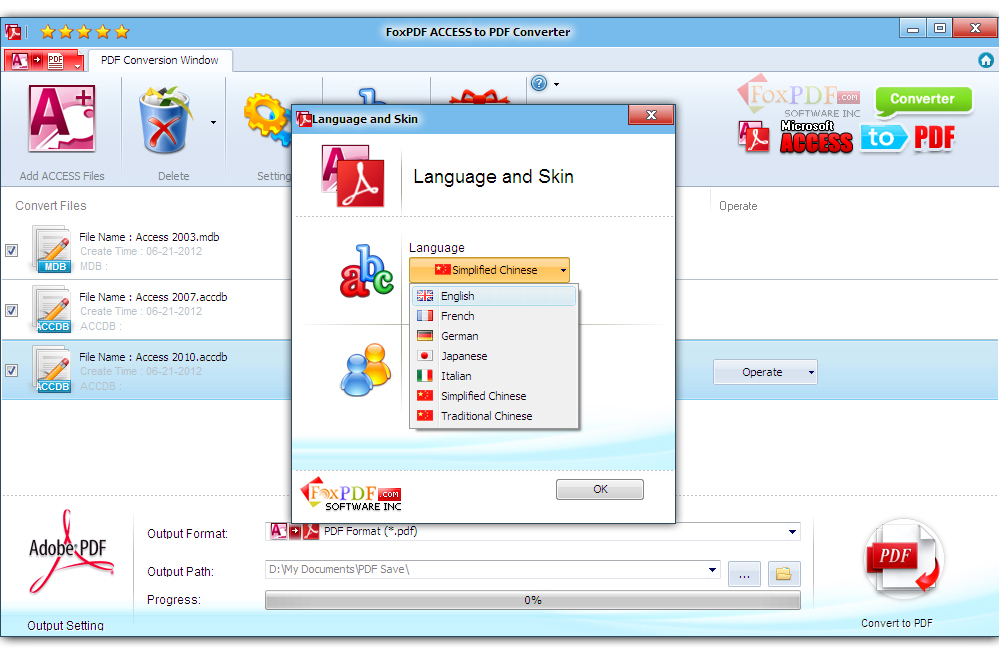Expand the help icon dropdown arrow
The height and width of the screenshot is (652, 999).
pyautogui.click(x=556, y=84)
